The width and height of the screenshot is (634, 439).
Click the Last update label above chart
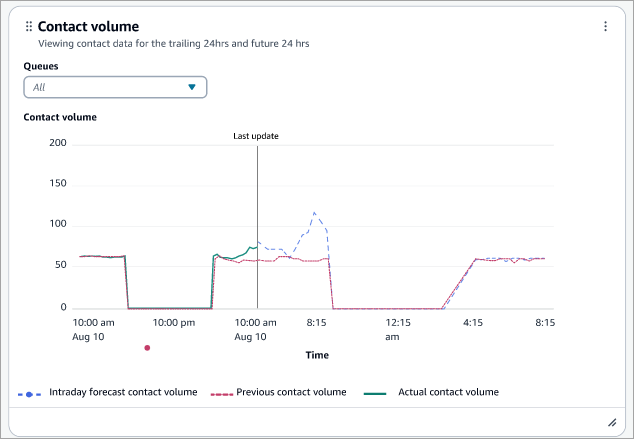pos(256,136)
